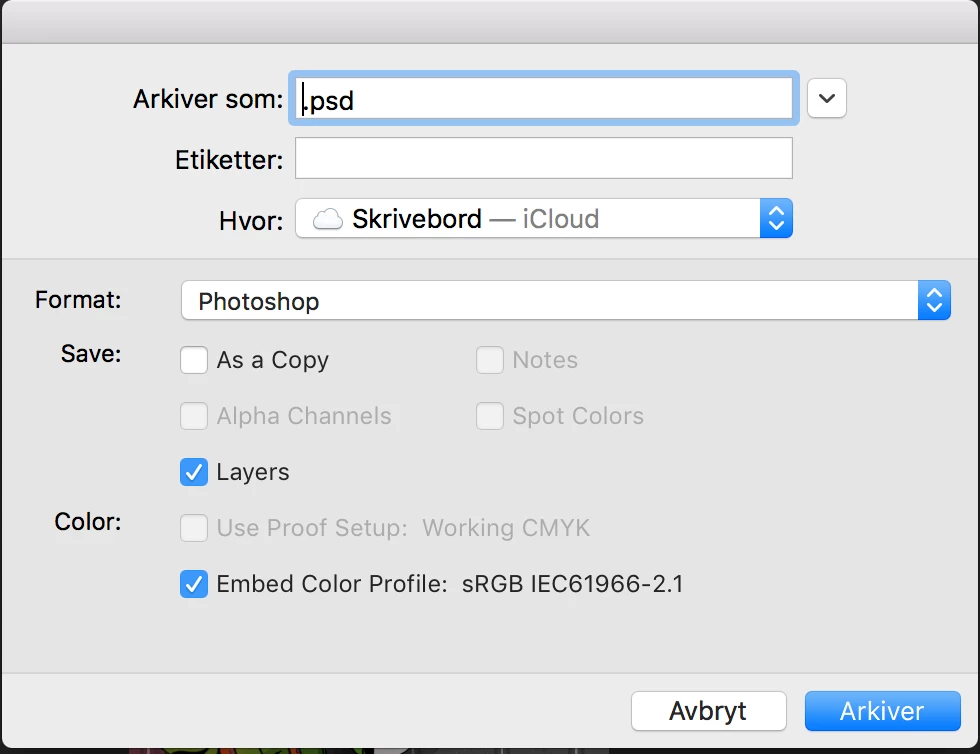Expand the save dialog with chevron button

click(x=826, y=98)
